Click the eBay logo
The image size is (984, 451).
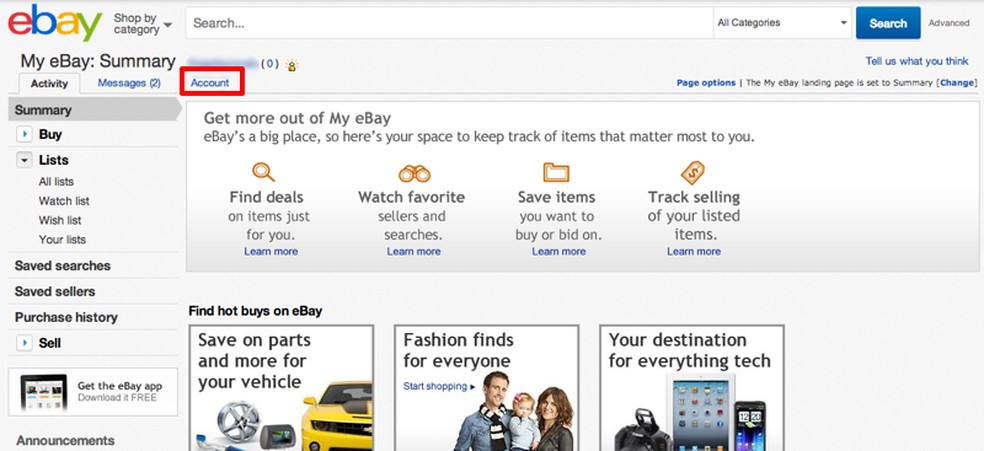54,22
